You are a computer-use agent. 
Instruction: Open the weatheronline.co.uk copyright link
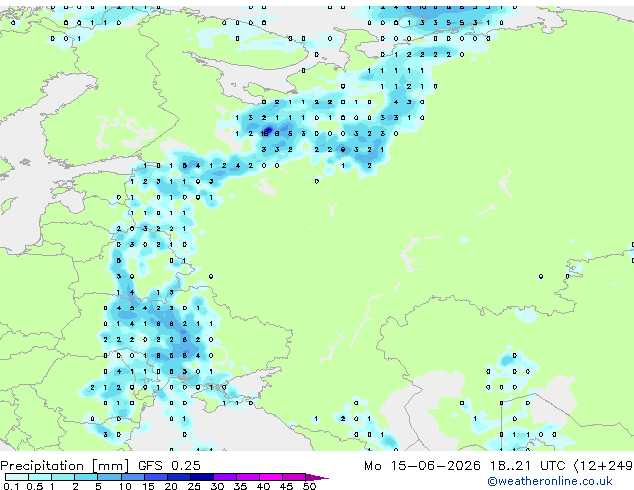(x=549, y=481)
